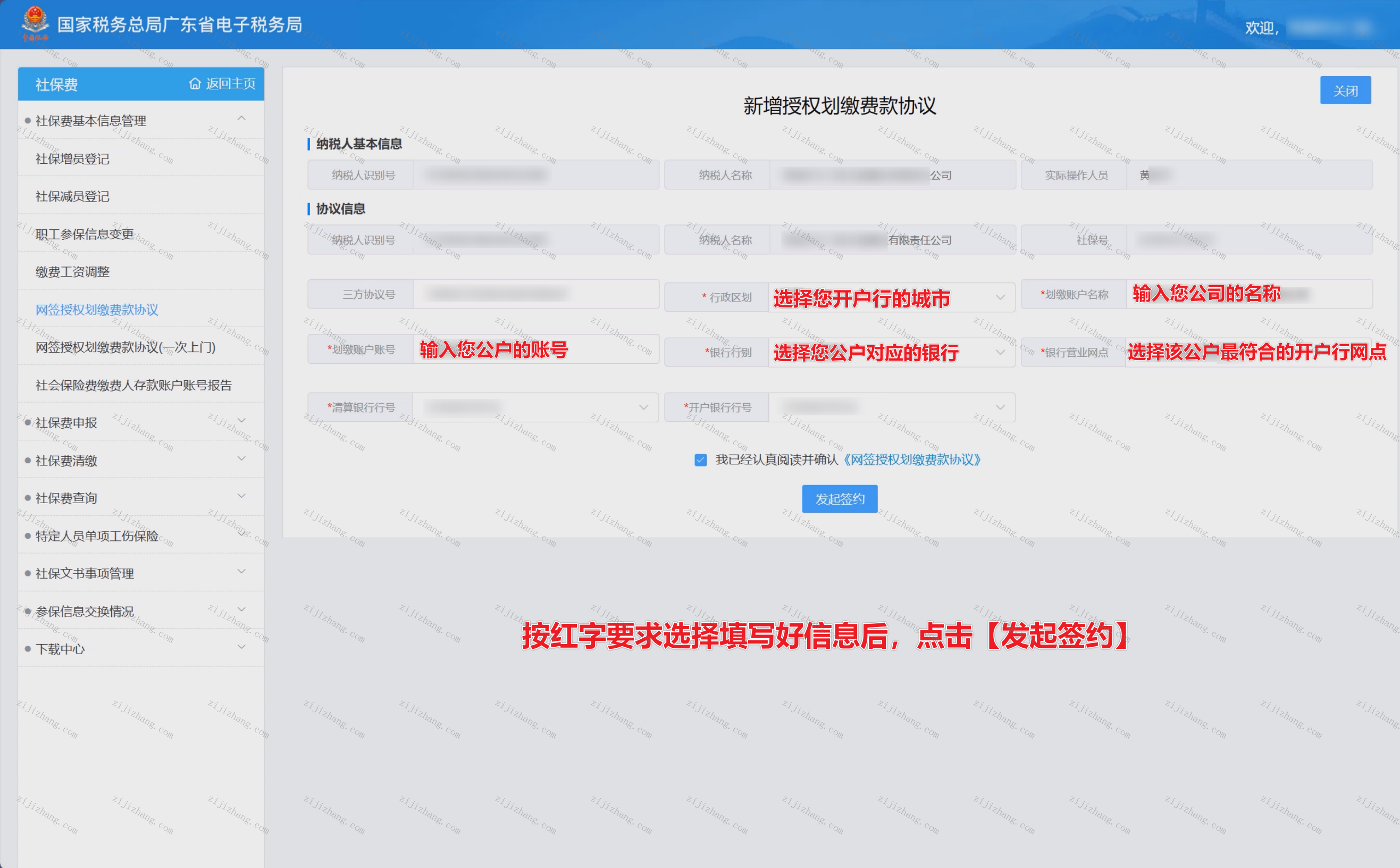This screenshot has width=1400, height=868.
Task: Collapse 社保费基本信息管理 section chevron
Action: 241,119
